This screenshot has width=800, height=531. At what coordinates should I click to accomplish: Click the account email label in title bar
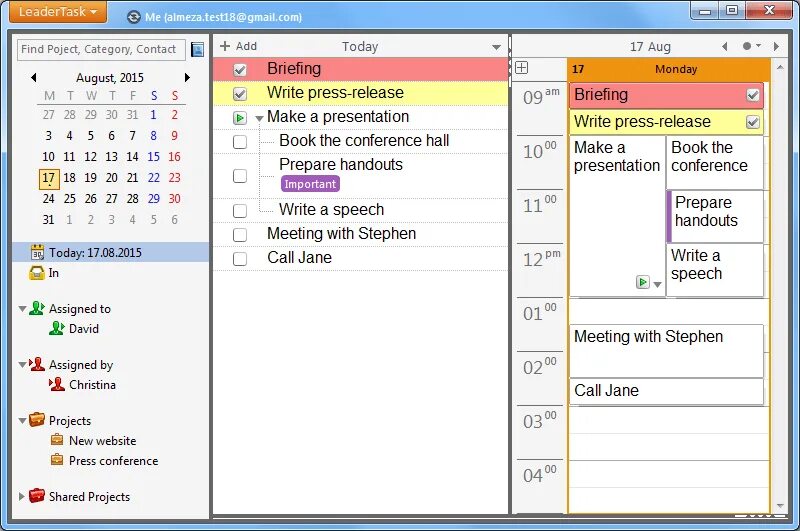(223, 17)
